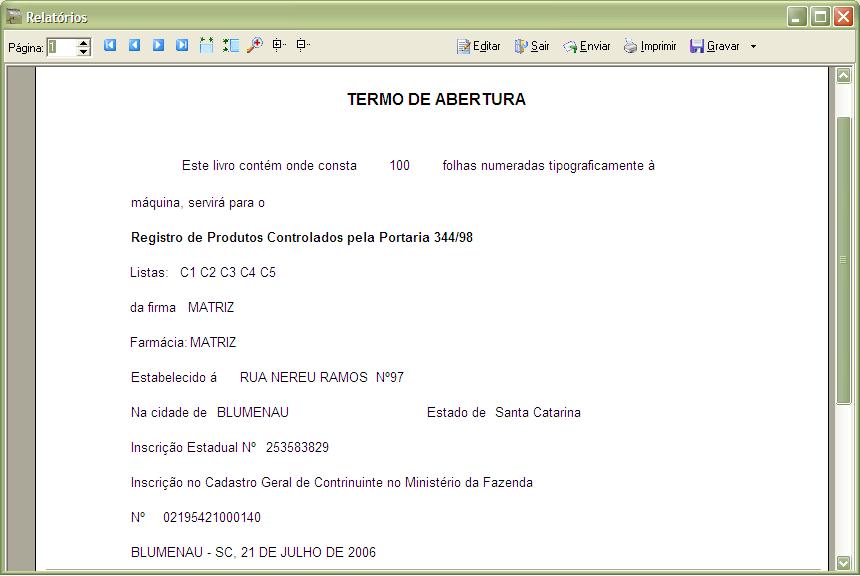
Task: Go to the next page
Action: tap(159, 45)
